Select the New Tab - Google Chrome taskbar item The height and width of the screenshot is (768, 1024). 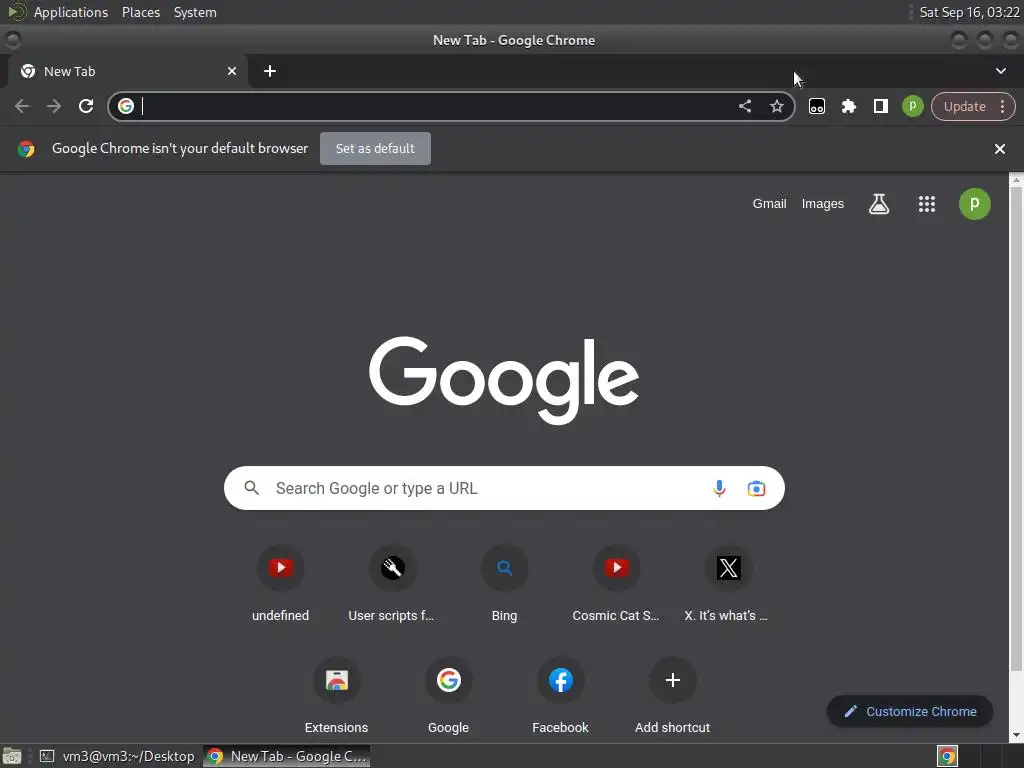click(x=287, y=756)
